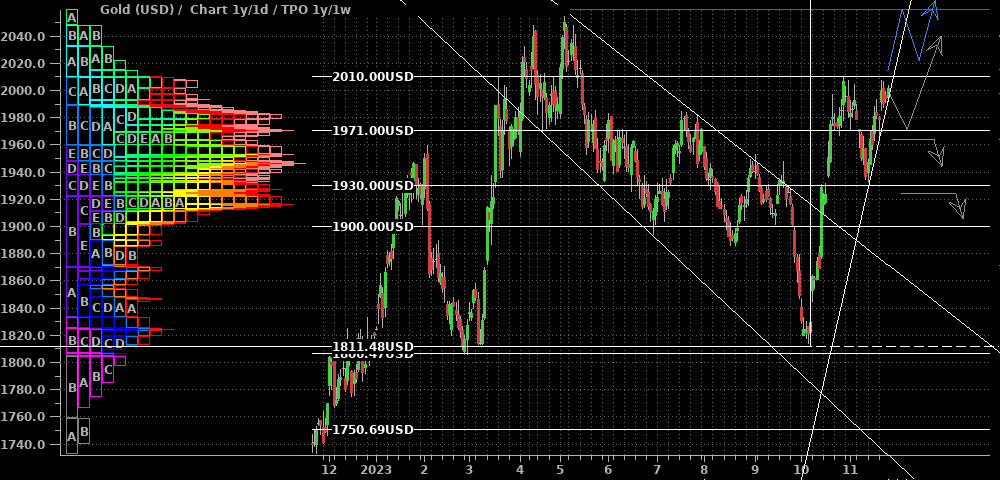Click the 1971.00USD level label
Viewport: 1000px width, 480px height.
coord(372,131)
